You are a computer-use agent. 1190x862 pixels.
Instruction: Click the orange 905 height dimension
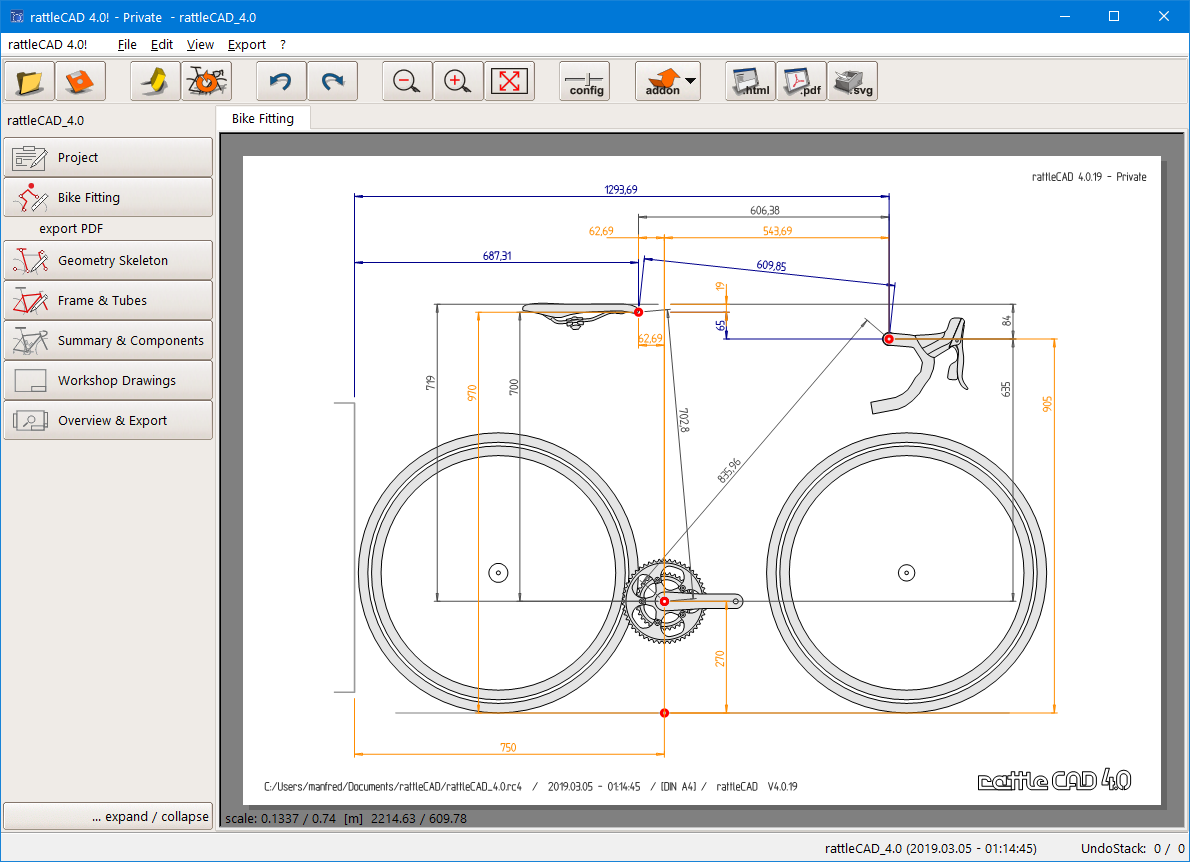tap(1047, 404)
